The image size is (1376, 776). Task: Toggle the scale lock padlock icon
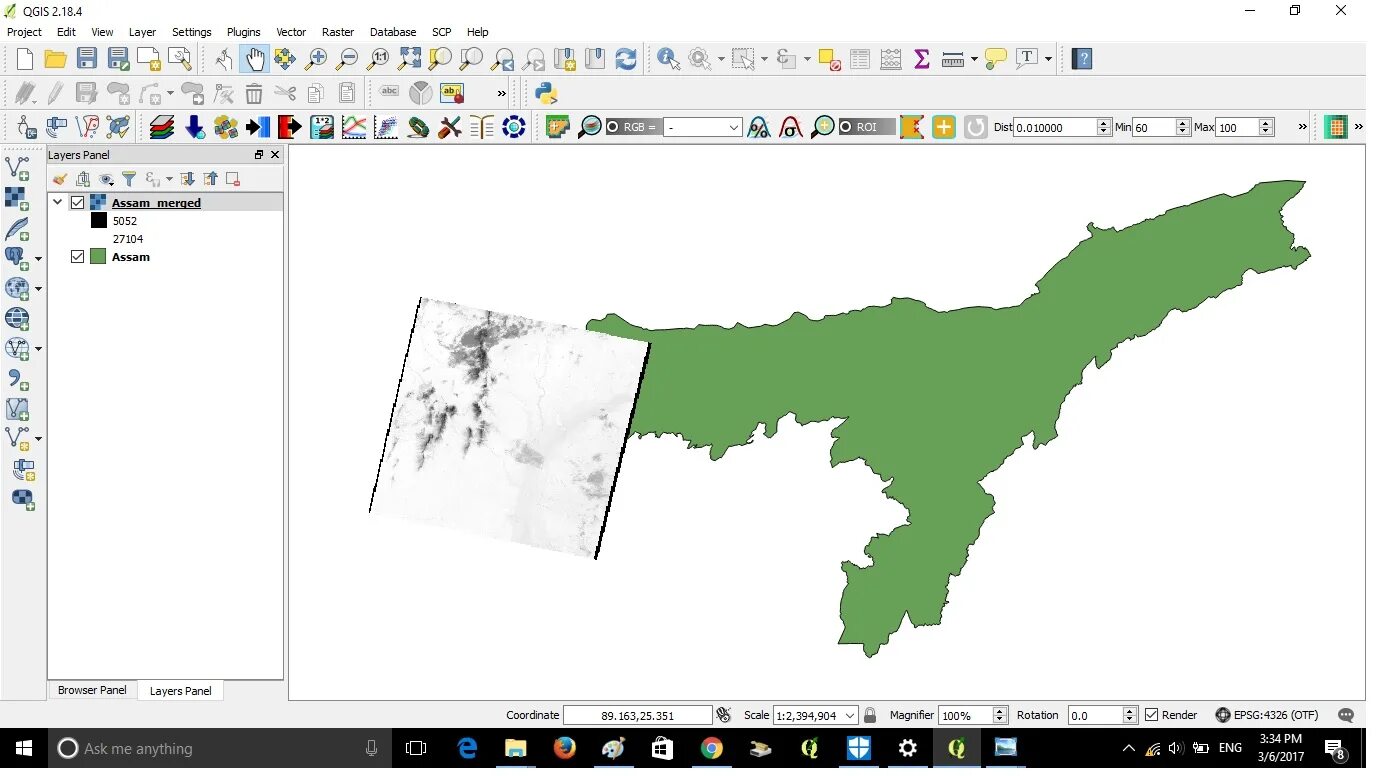pos(870,715)
